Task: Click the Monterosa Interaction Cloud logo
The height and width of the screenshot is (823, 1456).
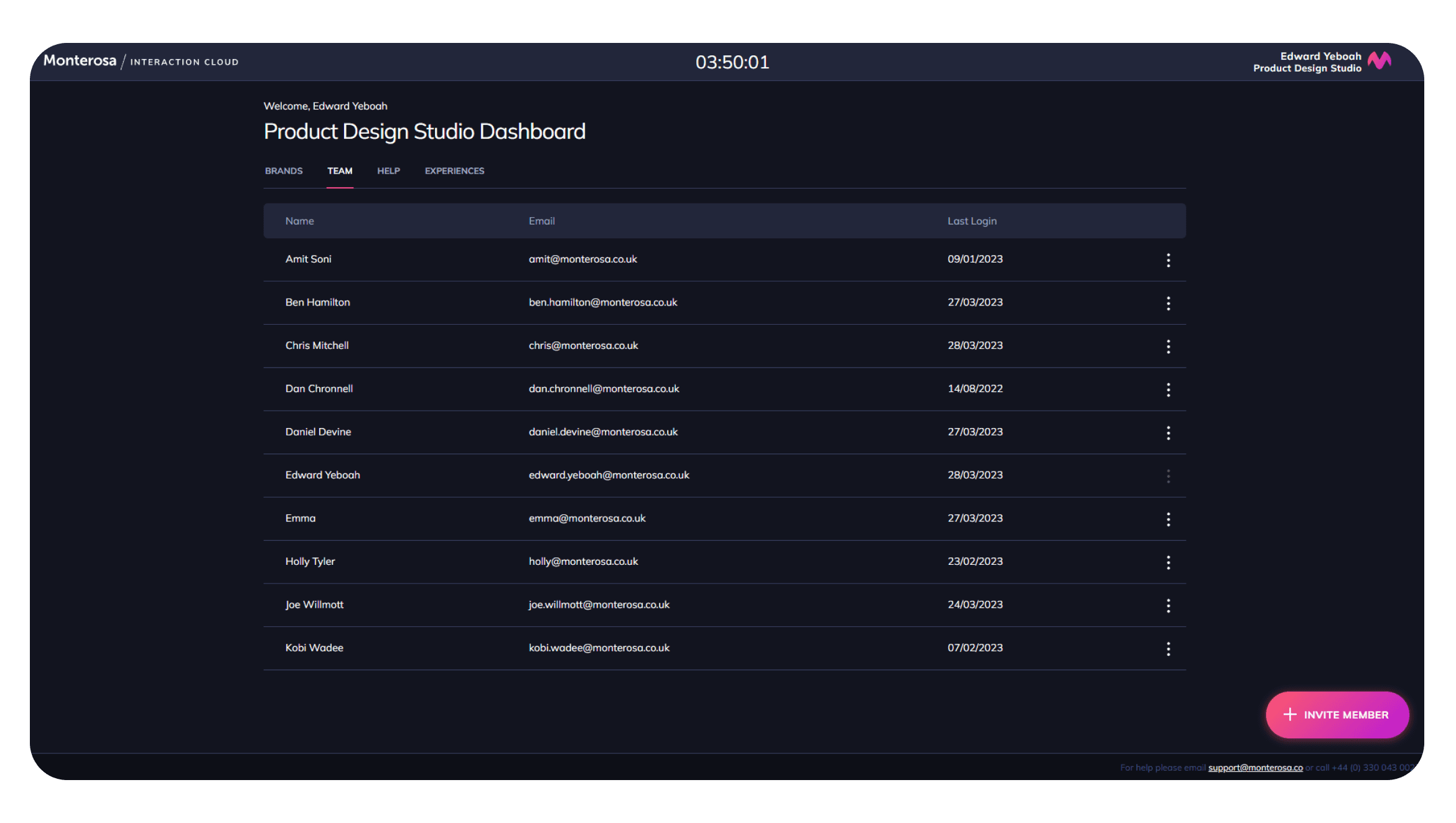Action: pyautogui.click(x=141, y=61)
